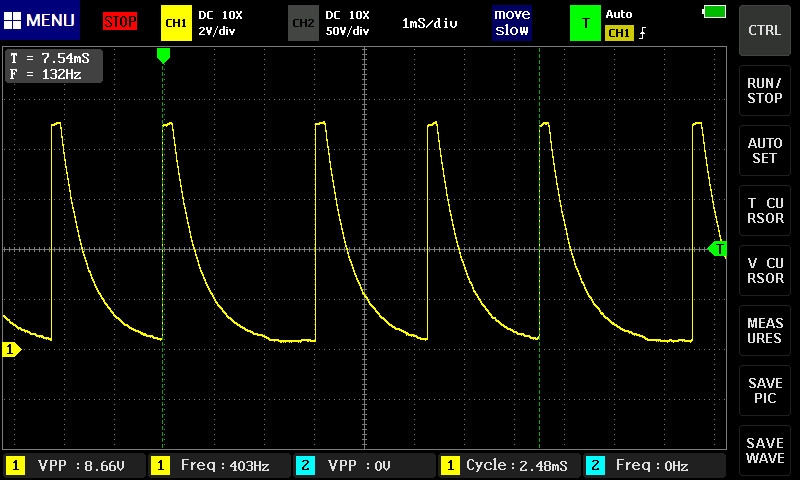800x480 pixels.
Task: Toggle the rising edge trigger icon
Action: coord(642,33)
